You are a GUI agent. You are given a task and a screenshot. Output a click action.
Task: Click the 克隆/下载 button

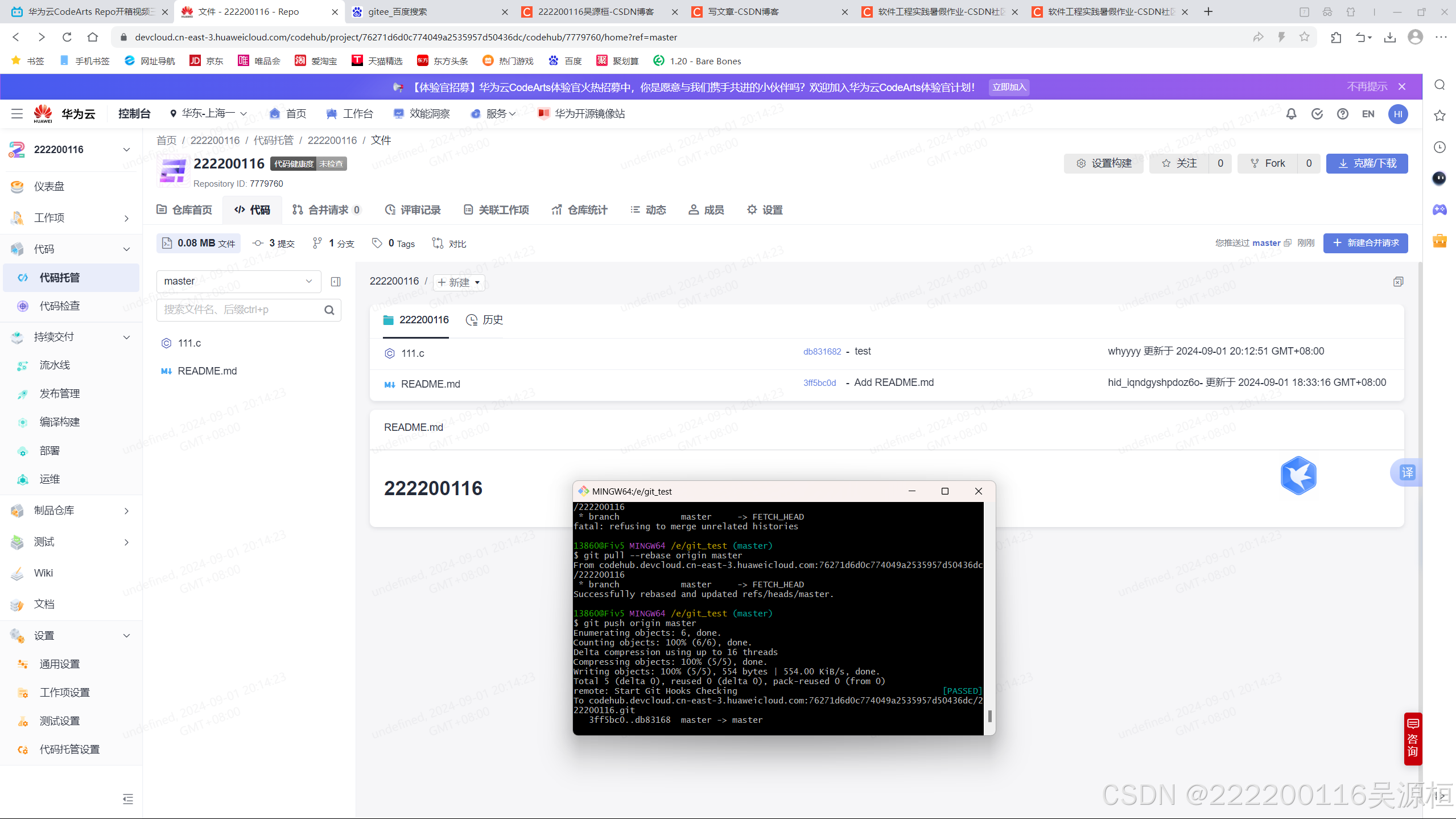1367,163
